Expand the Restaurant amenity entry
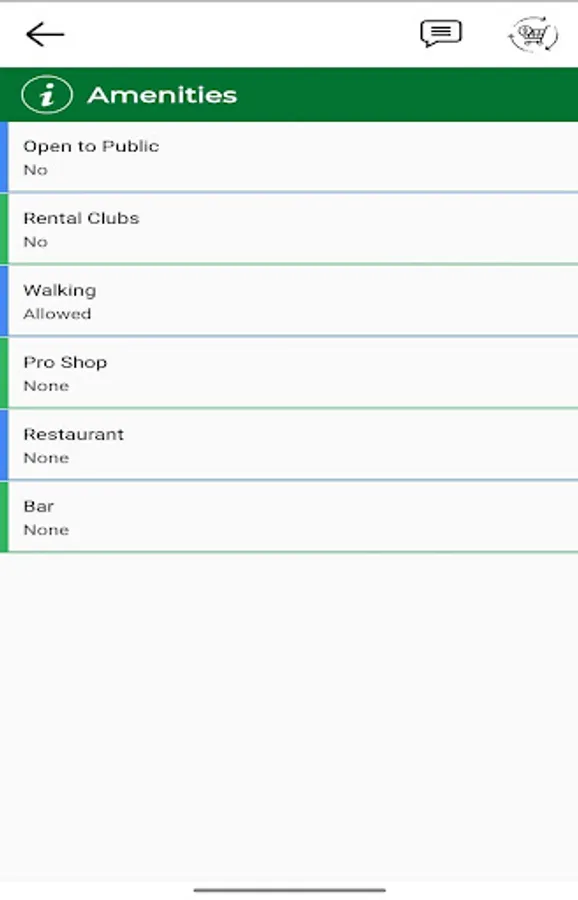This screenshot has height=900, width=578. coord(289,445)
